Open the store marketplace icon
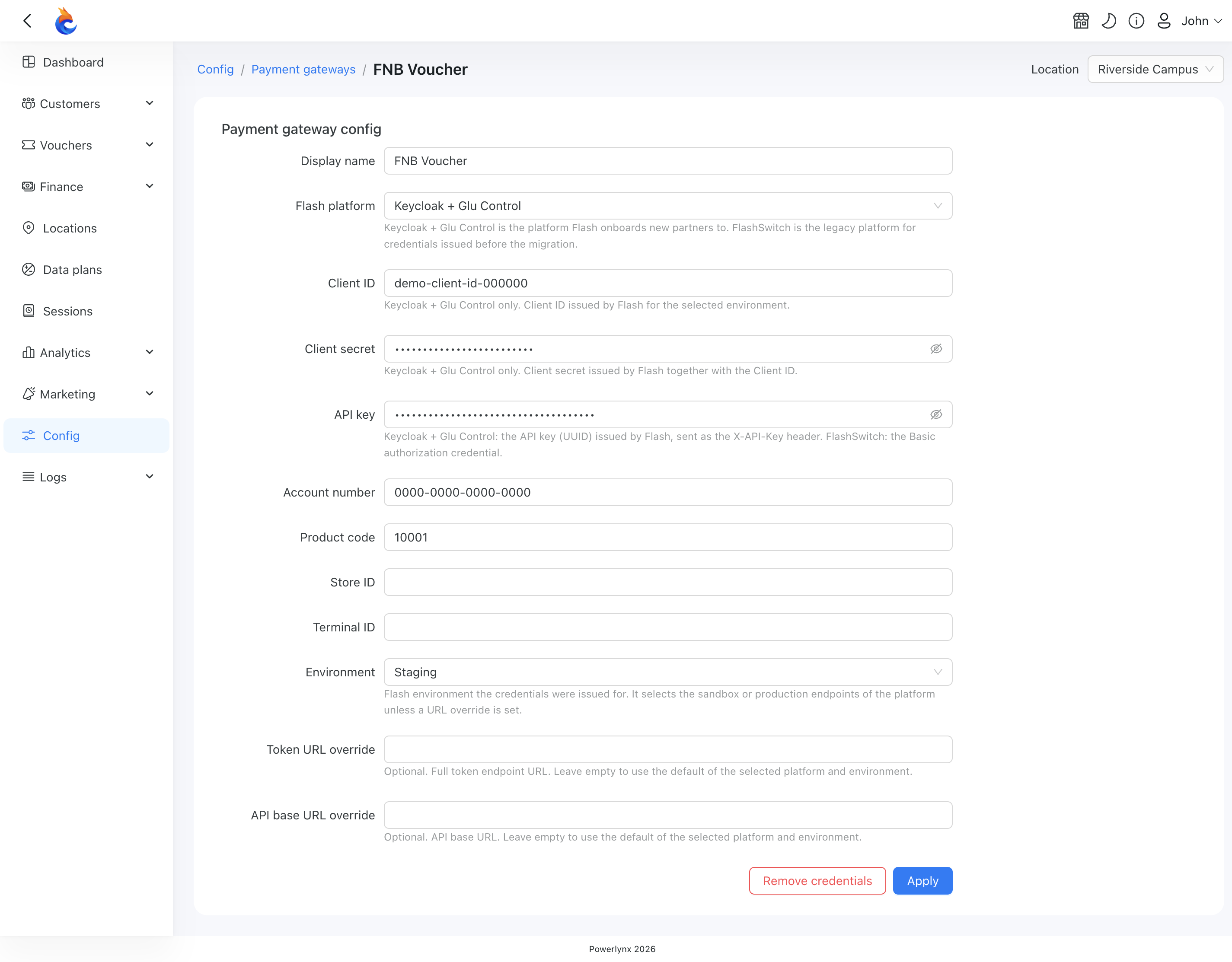This screenshot has height=962, width=1232. pos(1081,21)
